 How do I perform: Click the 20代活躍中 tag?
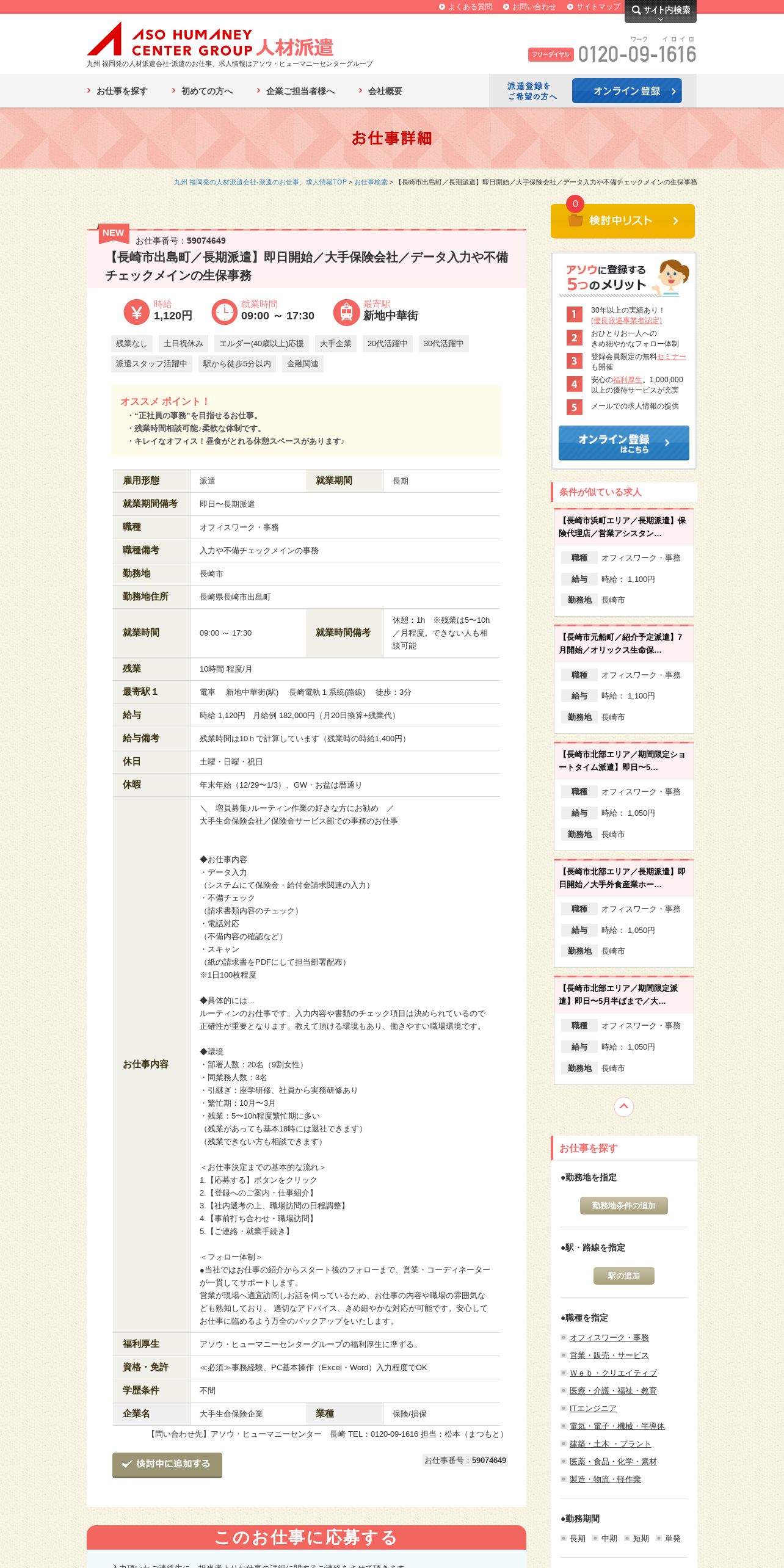[387, 344]
